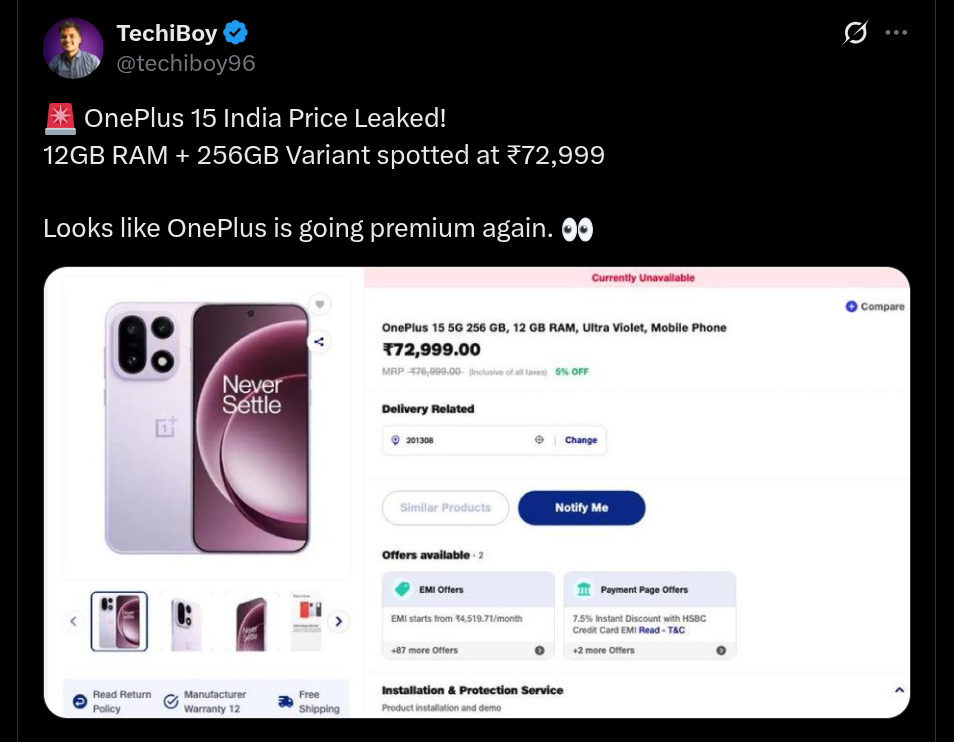954x742 pixels.
Task: Click the wishlist heart icon on product image
Action: [319, 304]
